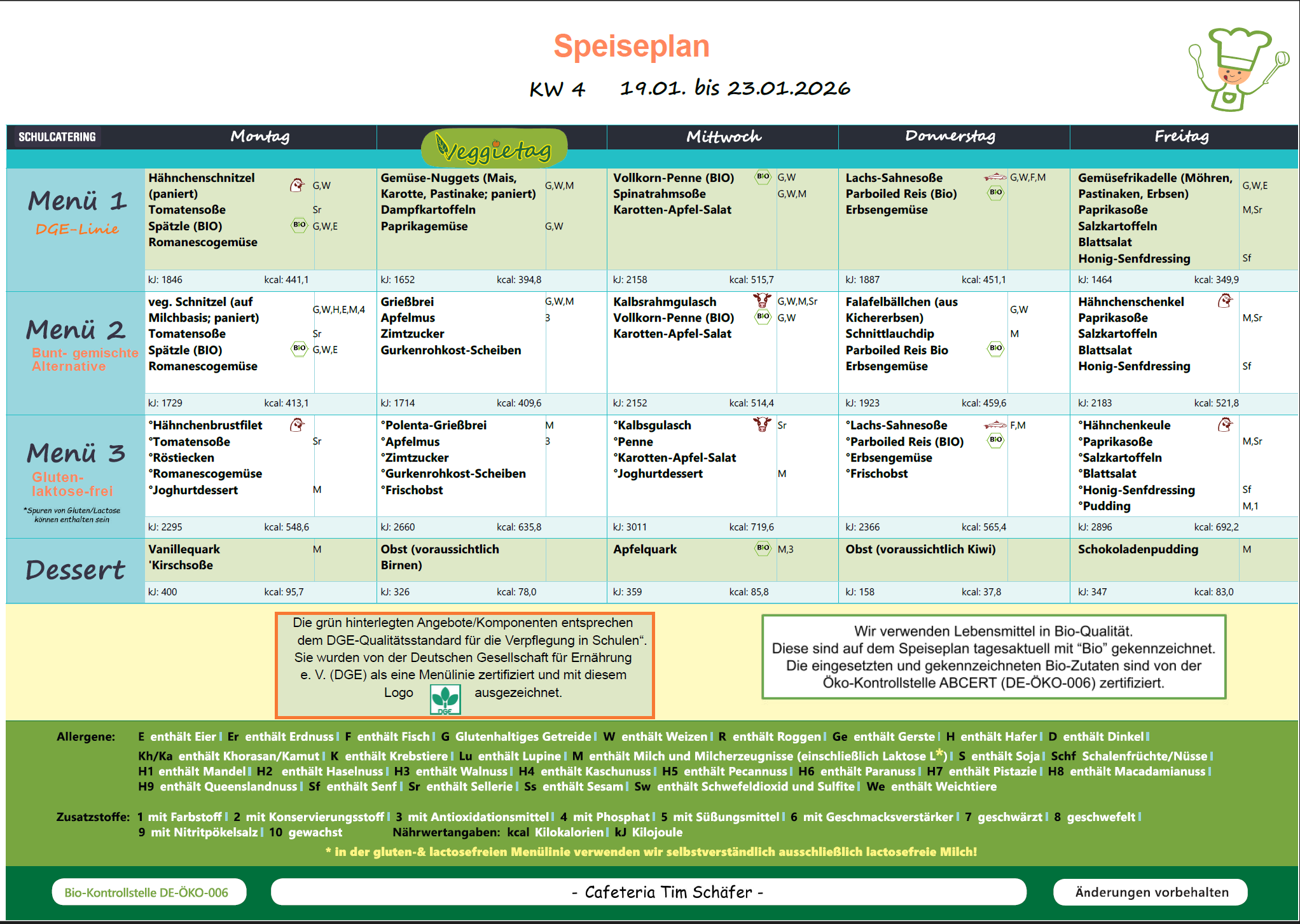Click the Veggietag green badge
1300x924 pixels.
494,149
